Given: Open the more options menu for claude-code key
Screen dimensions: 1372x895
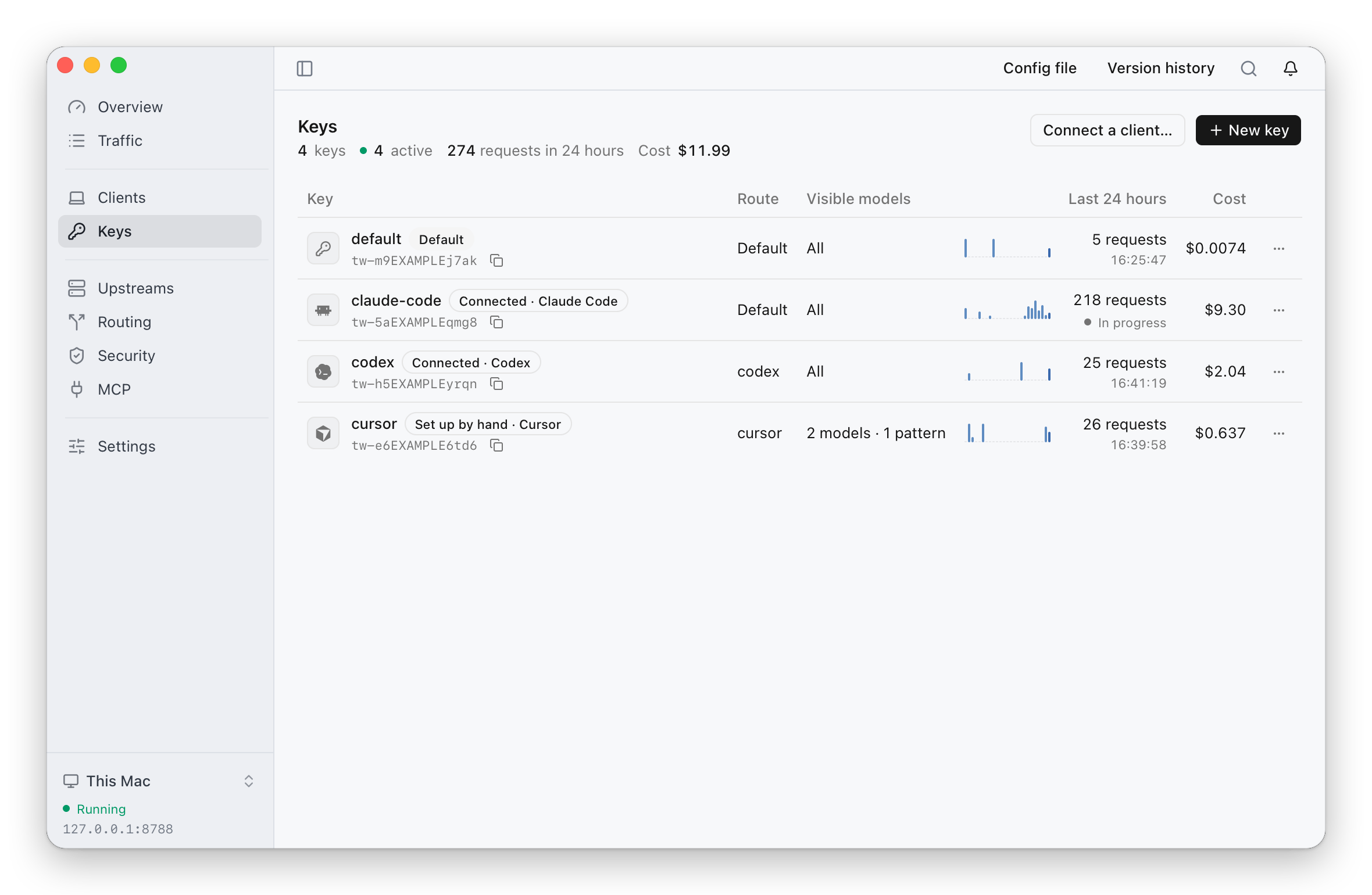Looking at the screenshot, I should coord(1279,310).
